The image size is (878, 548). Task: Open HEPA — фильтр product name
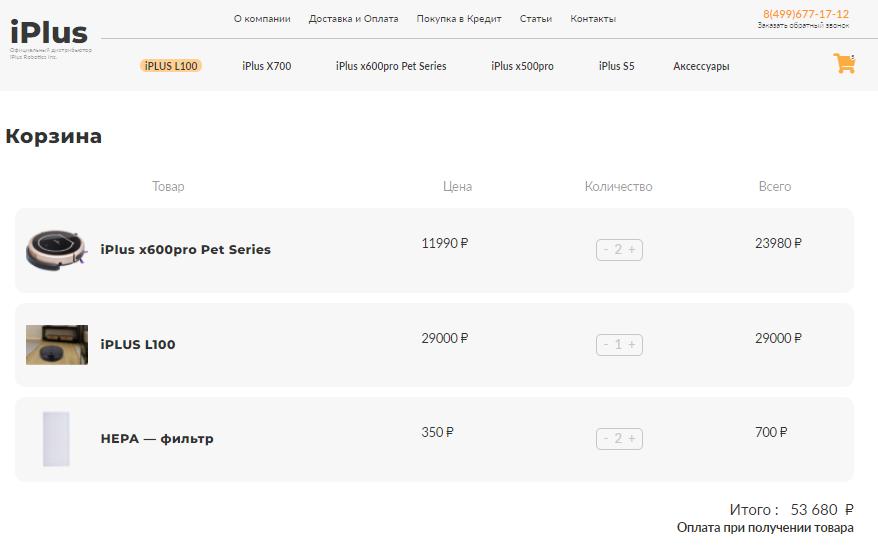click(x=157, y=439)
